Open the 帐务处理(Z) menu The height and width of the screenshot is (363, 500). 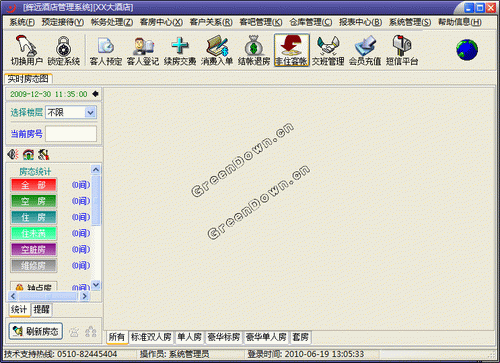(x=112, y=22)
